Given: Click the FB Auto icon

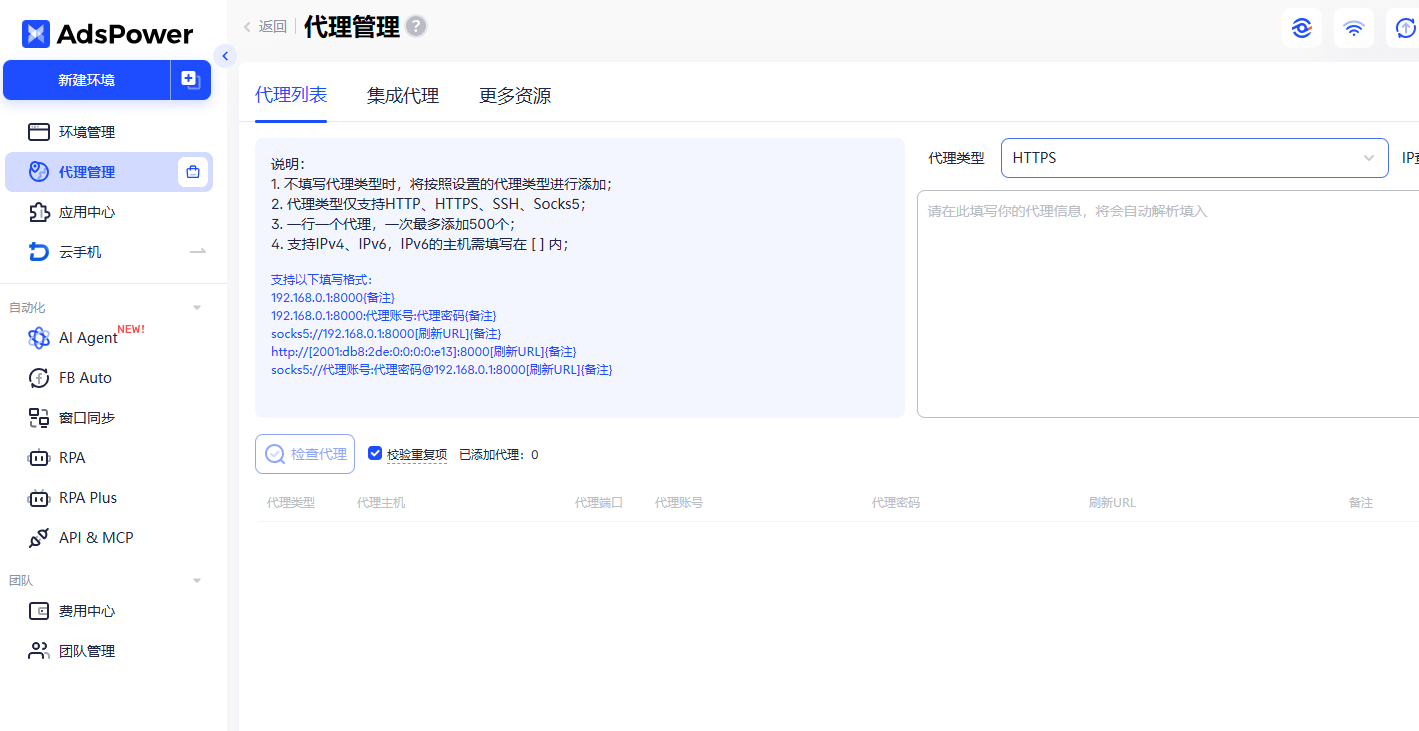Looking at the screenshot, I should (x=39, y=378).
